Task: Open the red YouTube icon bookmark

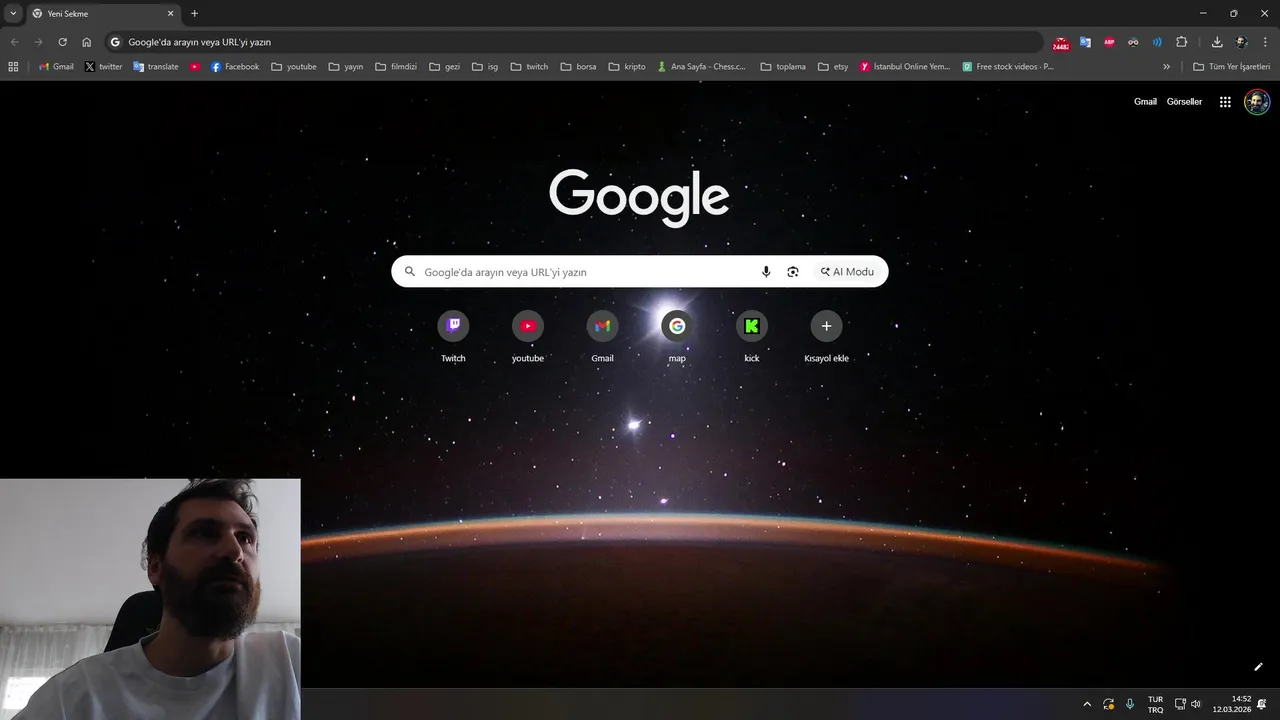Action: pos(195,67)
